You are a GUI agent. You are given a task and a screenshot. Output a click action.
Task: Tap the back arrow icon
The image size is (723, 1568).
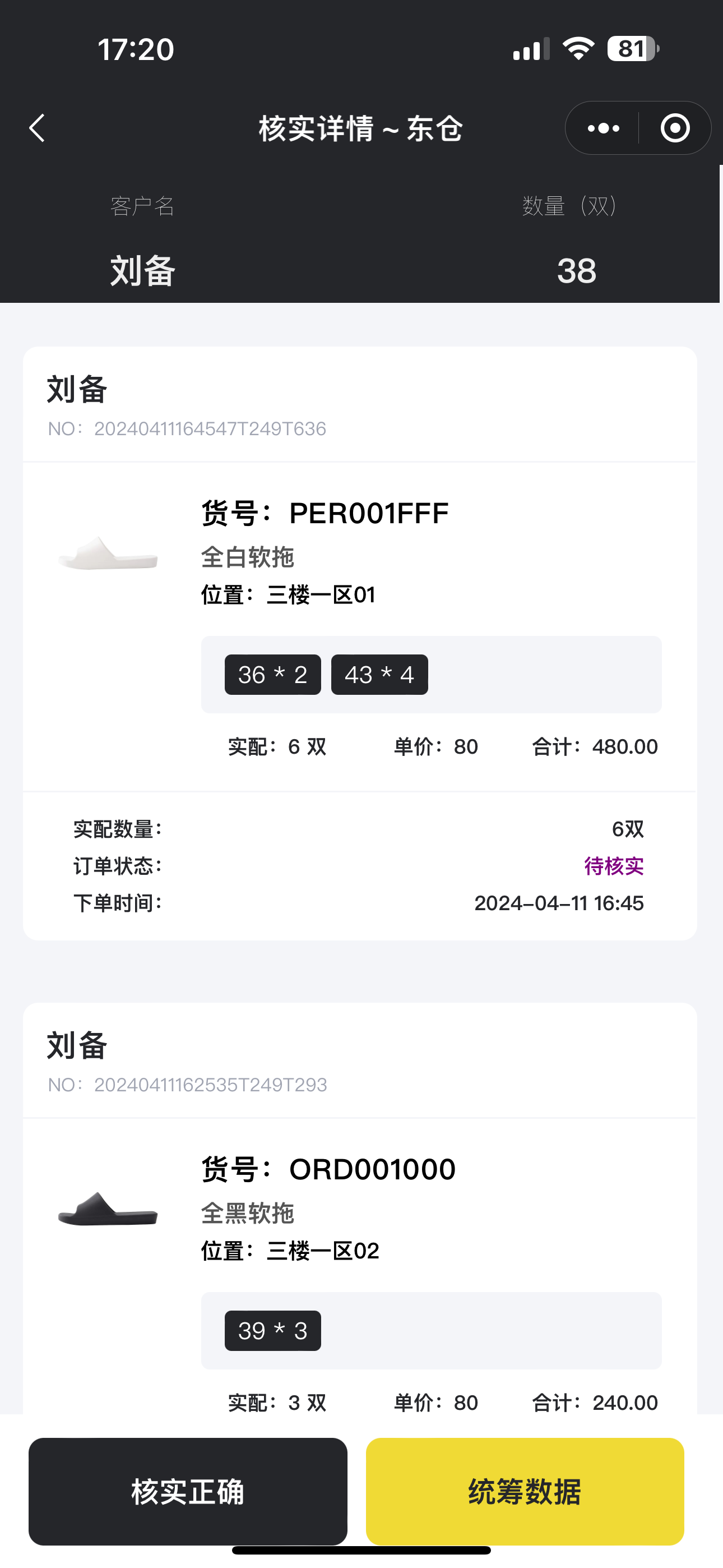click(38, 128)
